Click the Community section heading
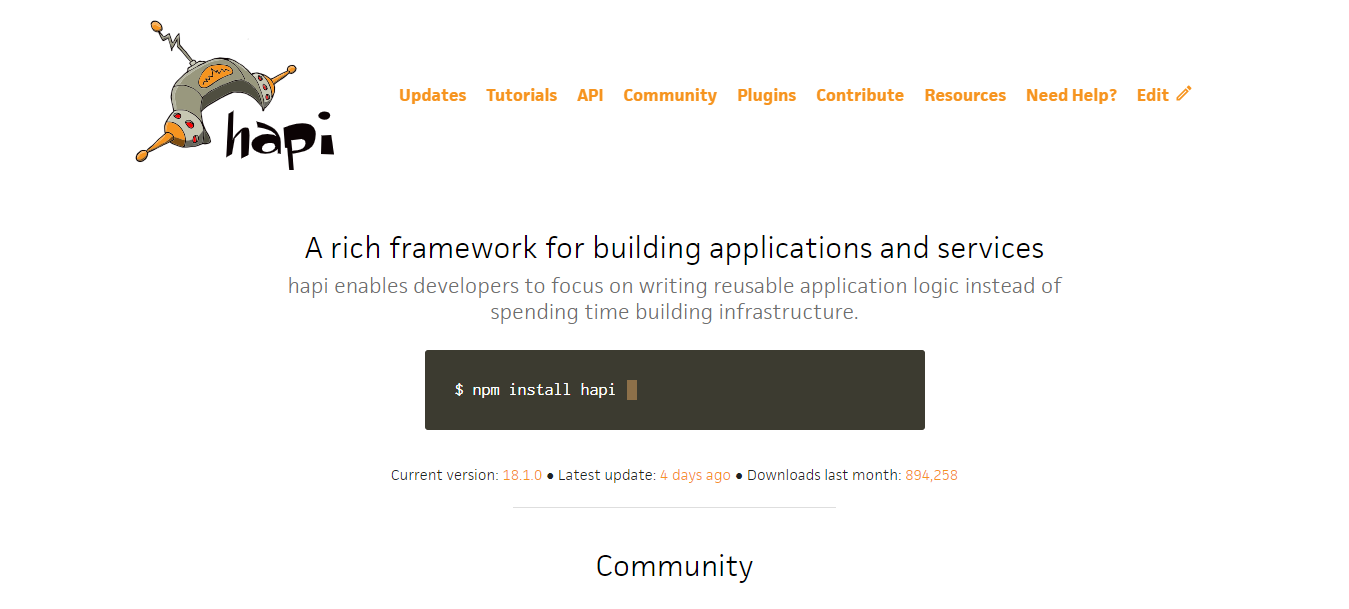This screenshot has height=609, width=1349. [674, 566]
